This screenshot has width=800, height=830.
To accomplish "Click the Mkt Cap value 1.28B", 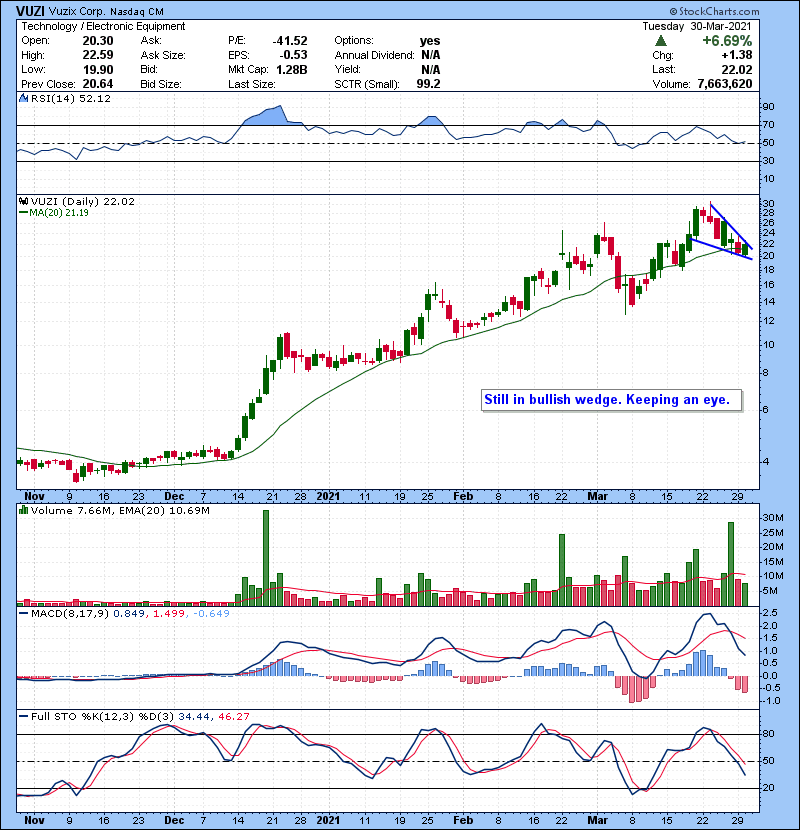I will click(292, 69).
